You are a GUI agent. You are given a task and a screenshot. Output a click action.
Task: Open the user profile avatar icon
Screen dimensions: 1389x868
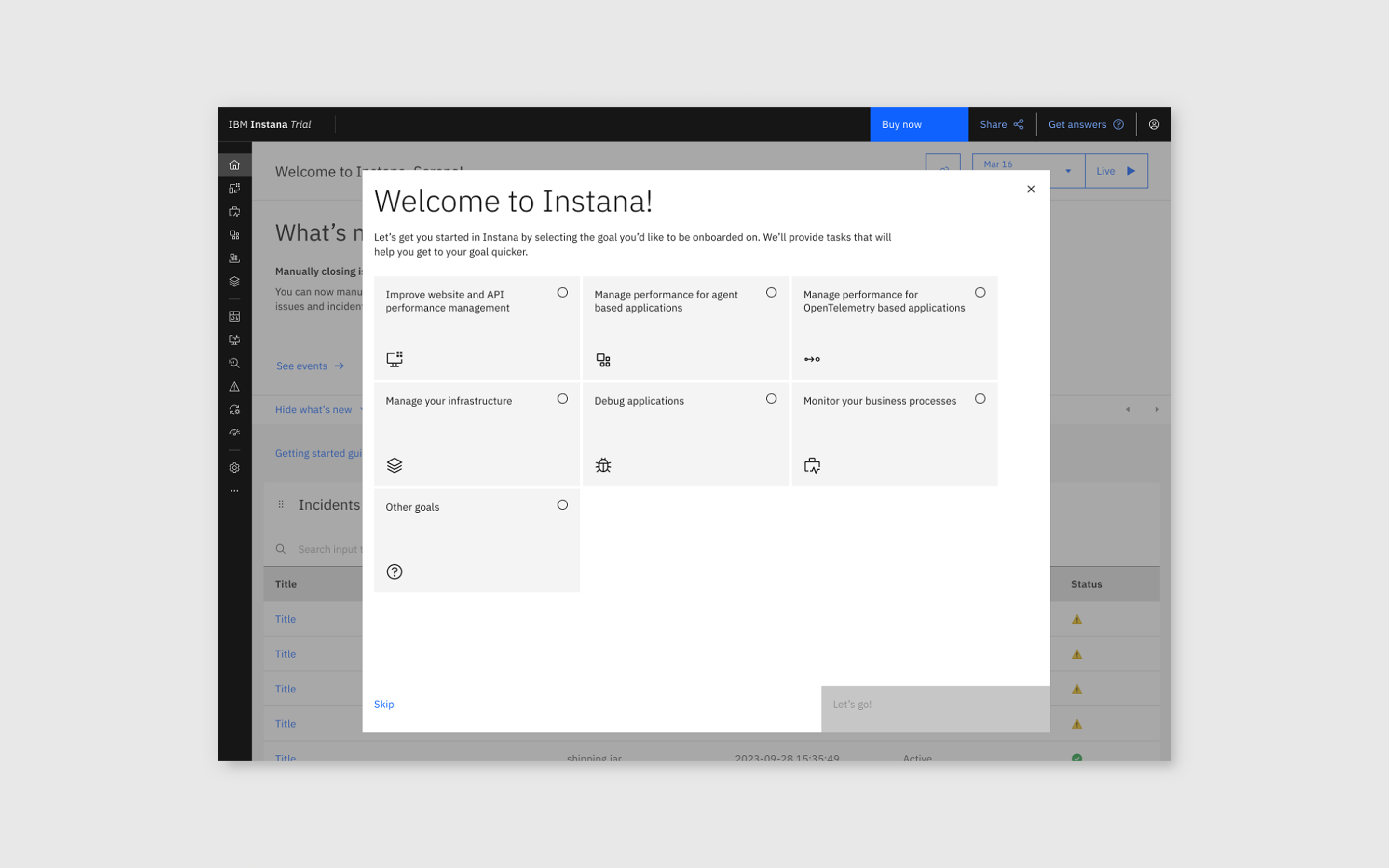[1154, 124]
